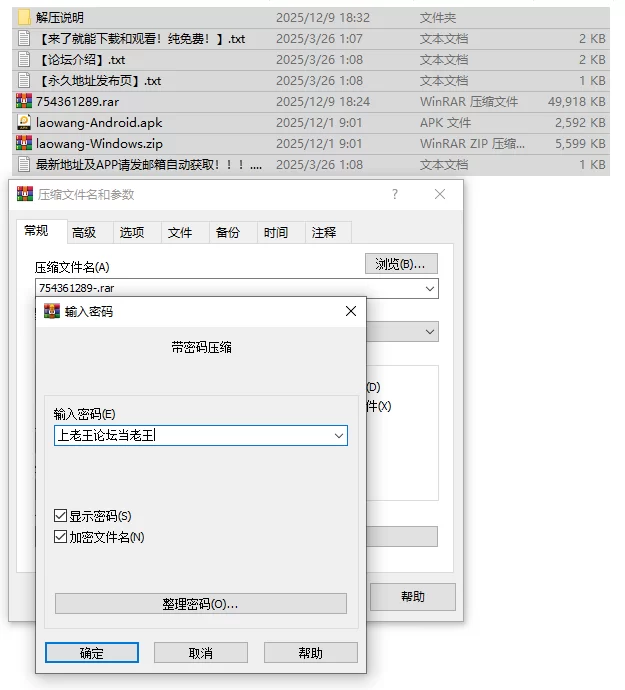The image size is (625, 690).
Task: Click the date 2025/12/9 18:24
Action: pos(323,102)
